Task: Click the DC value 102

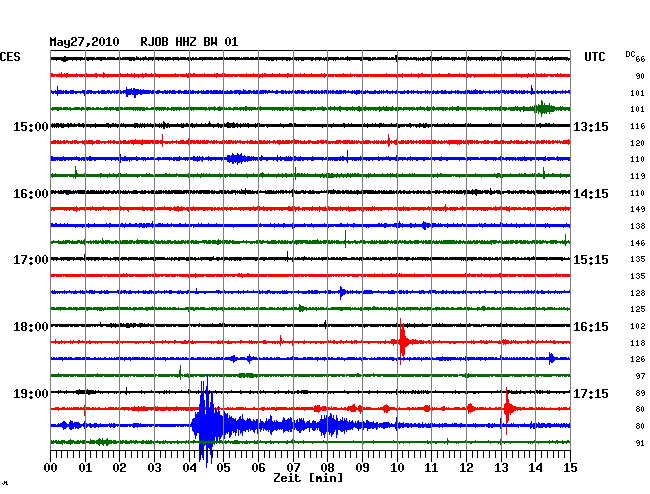Action: point(638,326)
